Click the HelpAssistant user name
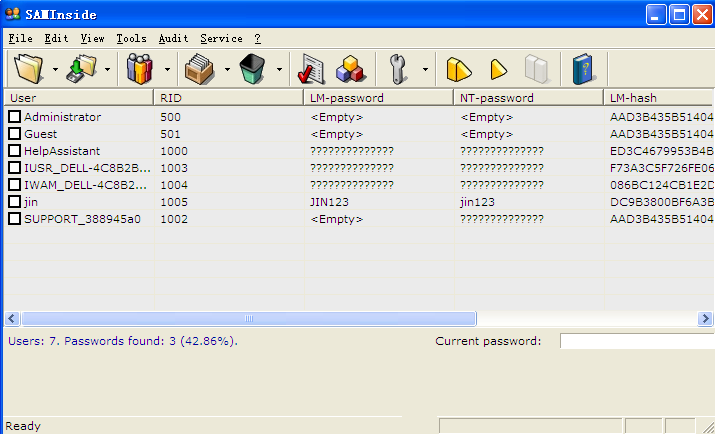The image size is (715, 434). click(x=62, y=150)
